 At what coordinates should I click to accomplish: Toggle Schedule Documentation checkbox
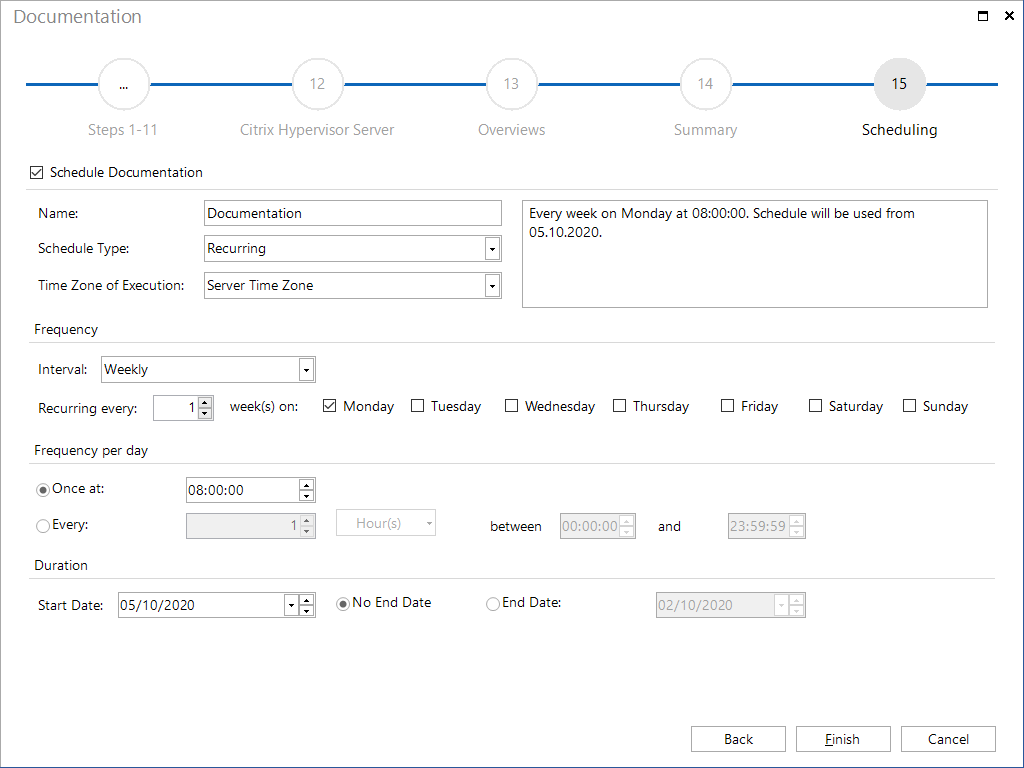click(37, 172)
